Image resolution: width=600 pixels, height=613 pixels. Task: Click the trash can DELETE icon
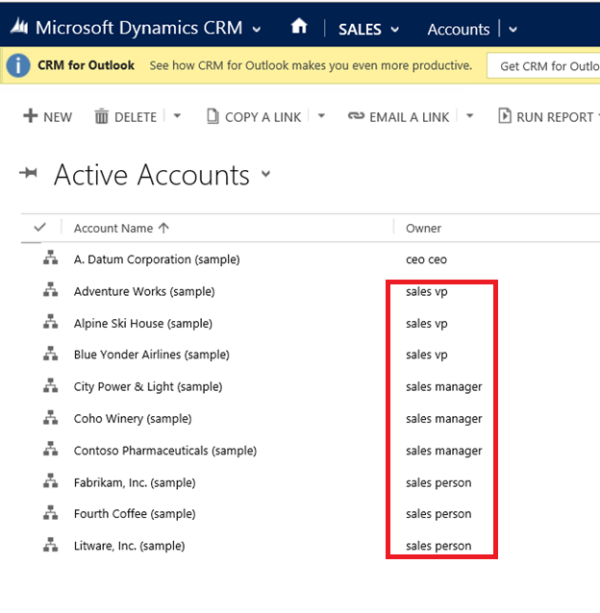coord(101,116)
